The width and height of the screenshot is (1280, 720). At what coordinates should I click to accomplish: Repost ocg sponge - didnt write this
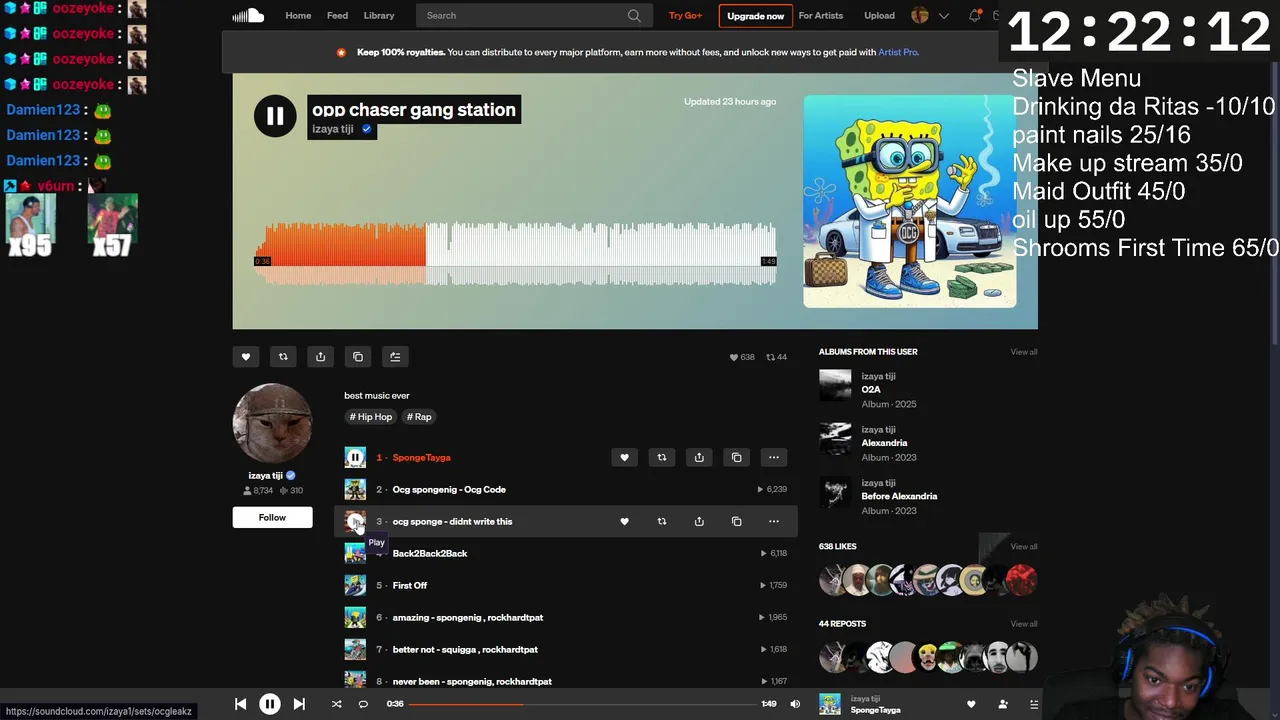(x=661, y=521)
